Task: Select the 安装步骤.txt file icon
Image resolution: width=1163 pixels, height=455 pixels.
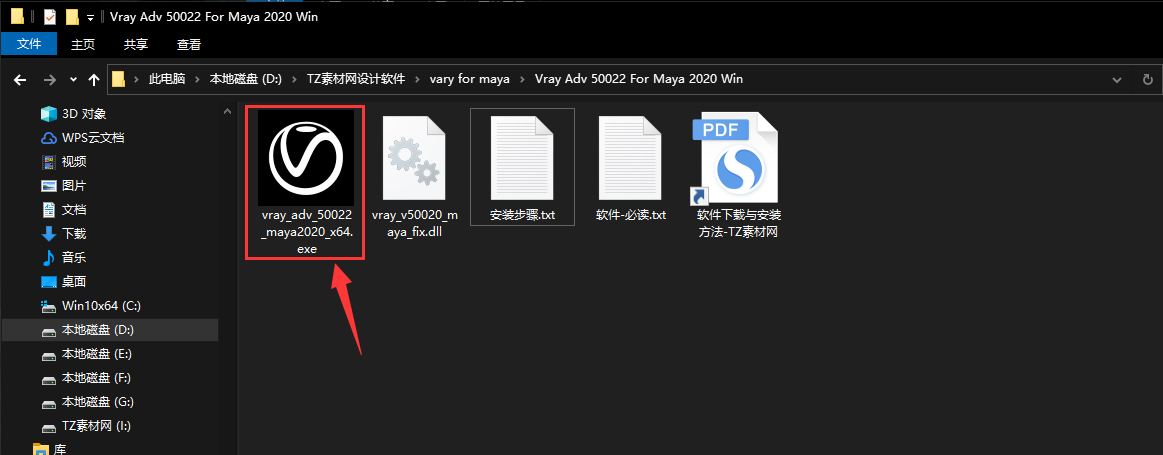Action: click(x=522, y=157)
